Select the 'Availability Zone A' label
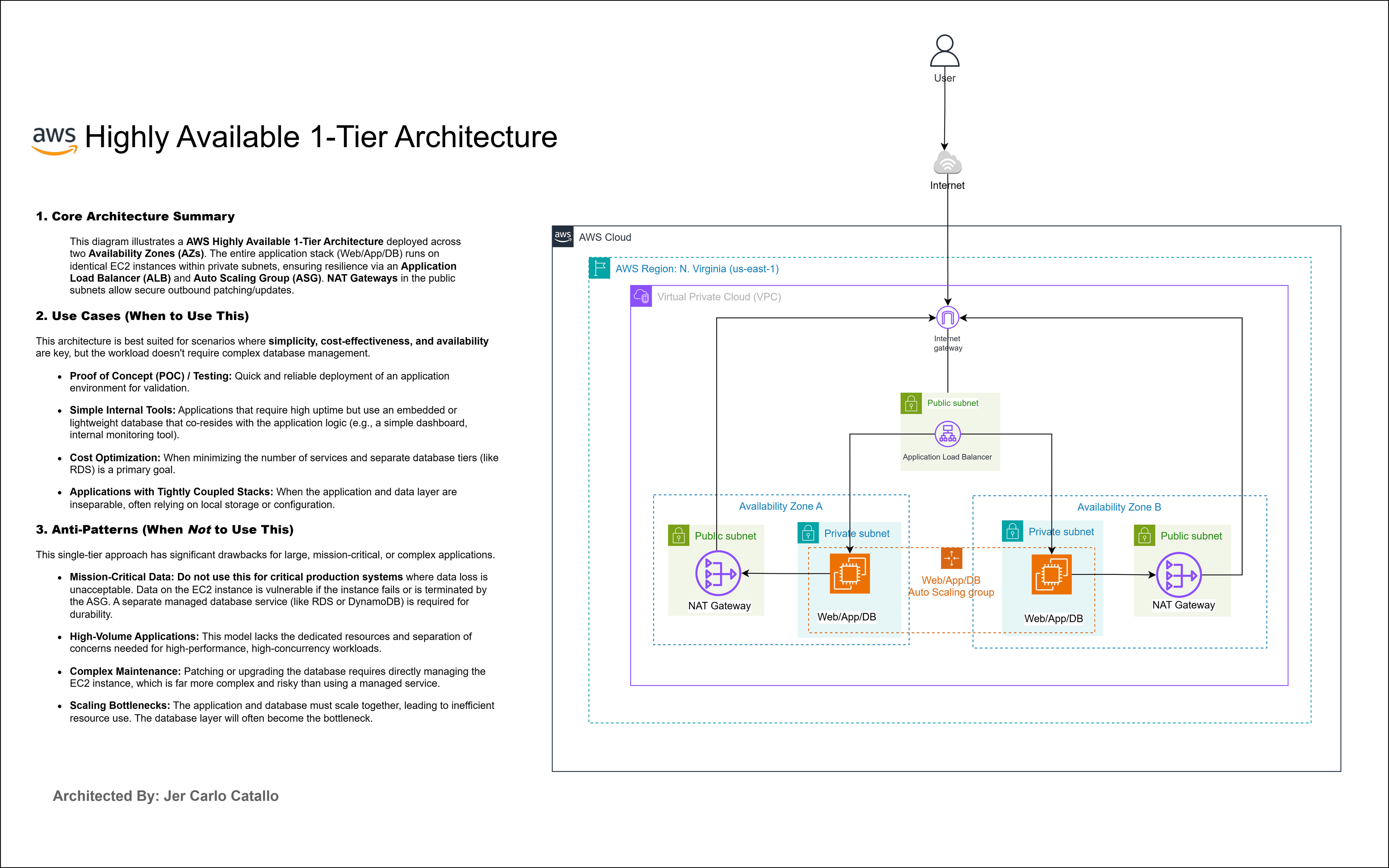The width and height of the screenshot is (1389, 868). [780, 506]
